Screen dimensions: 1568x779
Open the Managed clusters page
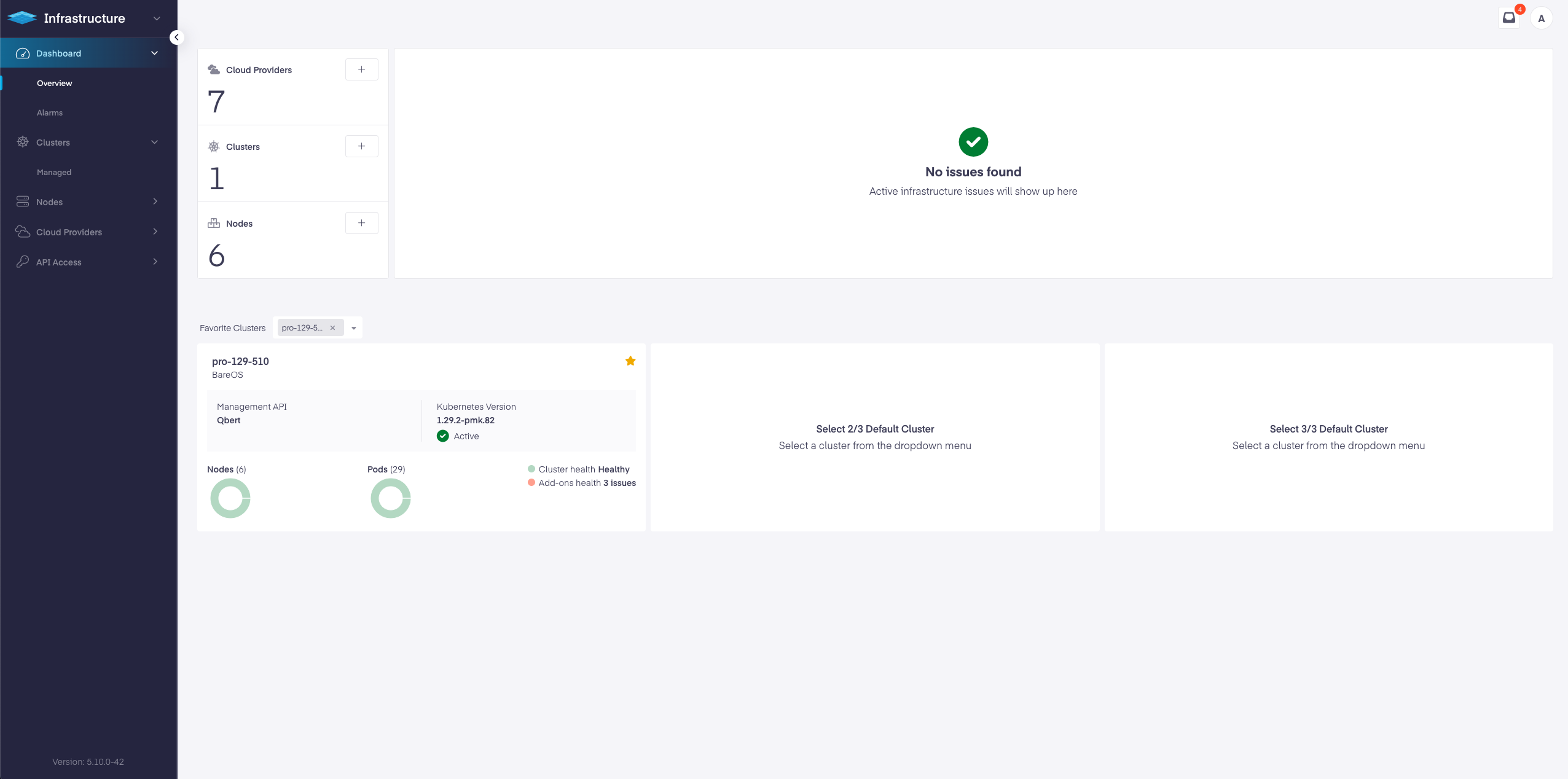point(54,172)
